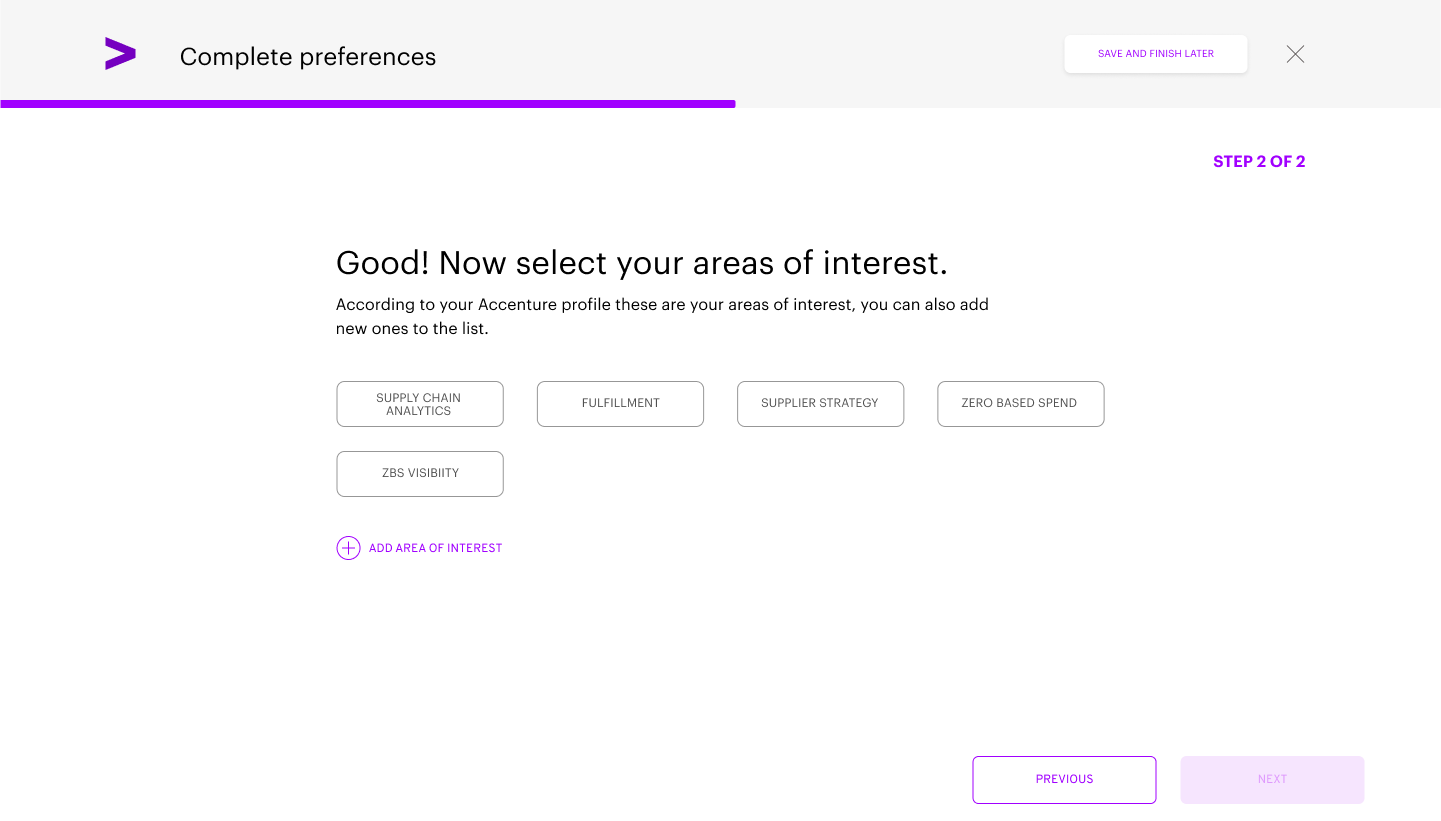Toggle the Fulfillment interest chip

click(620, 404)
